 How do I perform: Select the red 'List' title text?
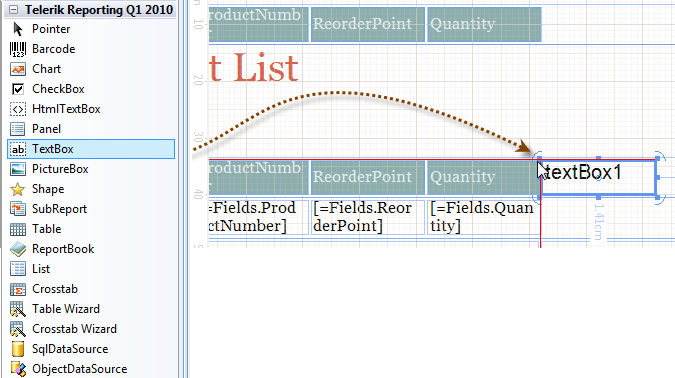[x=266, y=68]
